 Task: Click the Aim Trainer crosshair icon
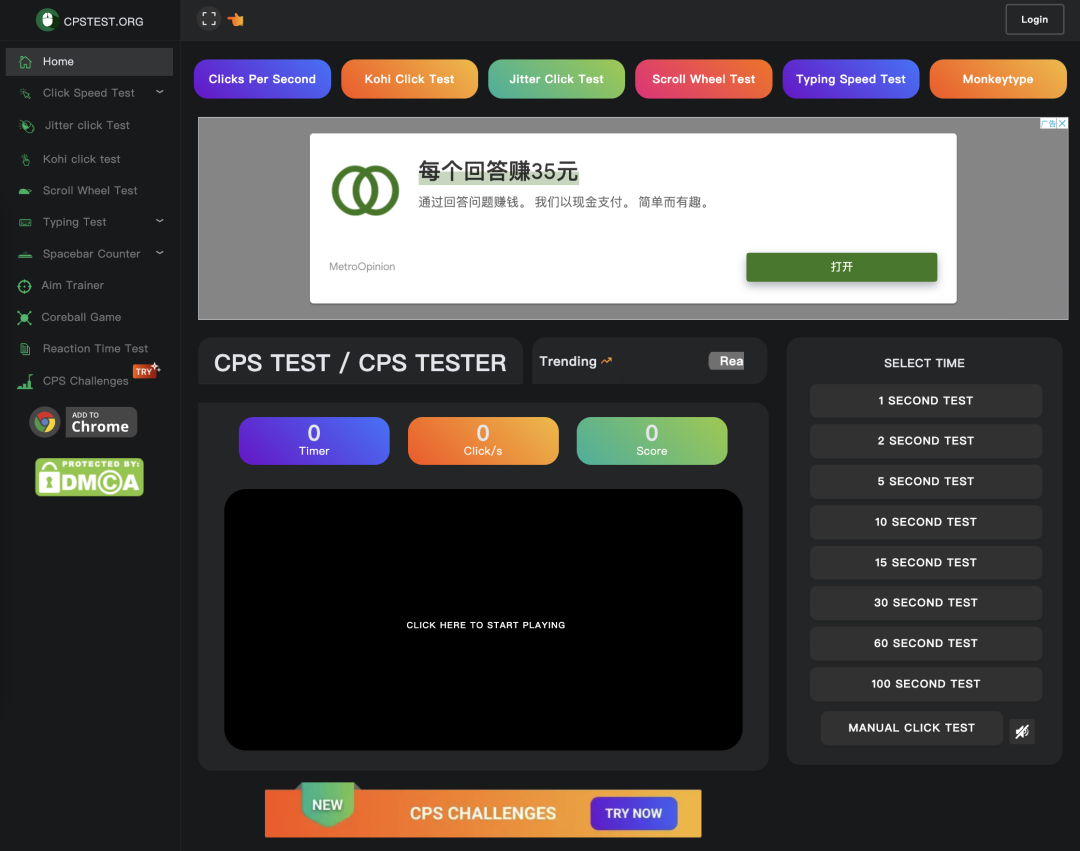coord(25,286)
